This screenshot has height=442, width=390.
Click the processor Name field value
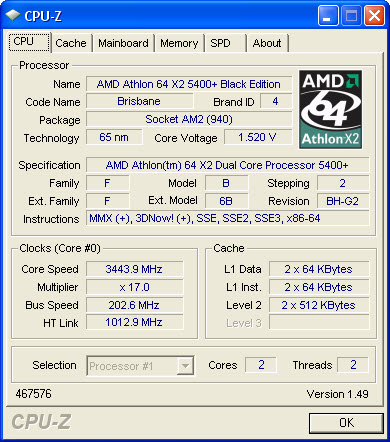pos(189,84)
